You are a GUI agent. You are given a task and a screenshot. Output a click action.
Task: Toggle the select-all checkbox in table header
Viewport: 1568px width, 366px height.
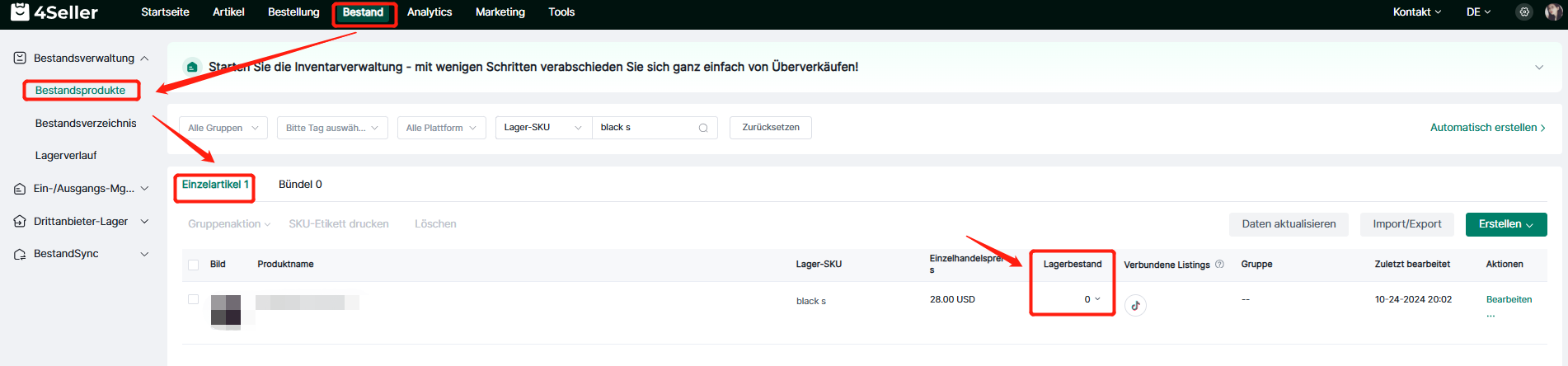pos(194,265)
